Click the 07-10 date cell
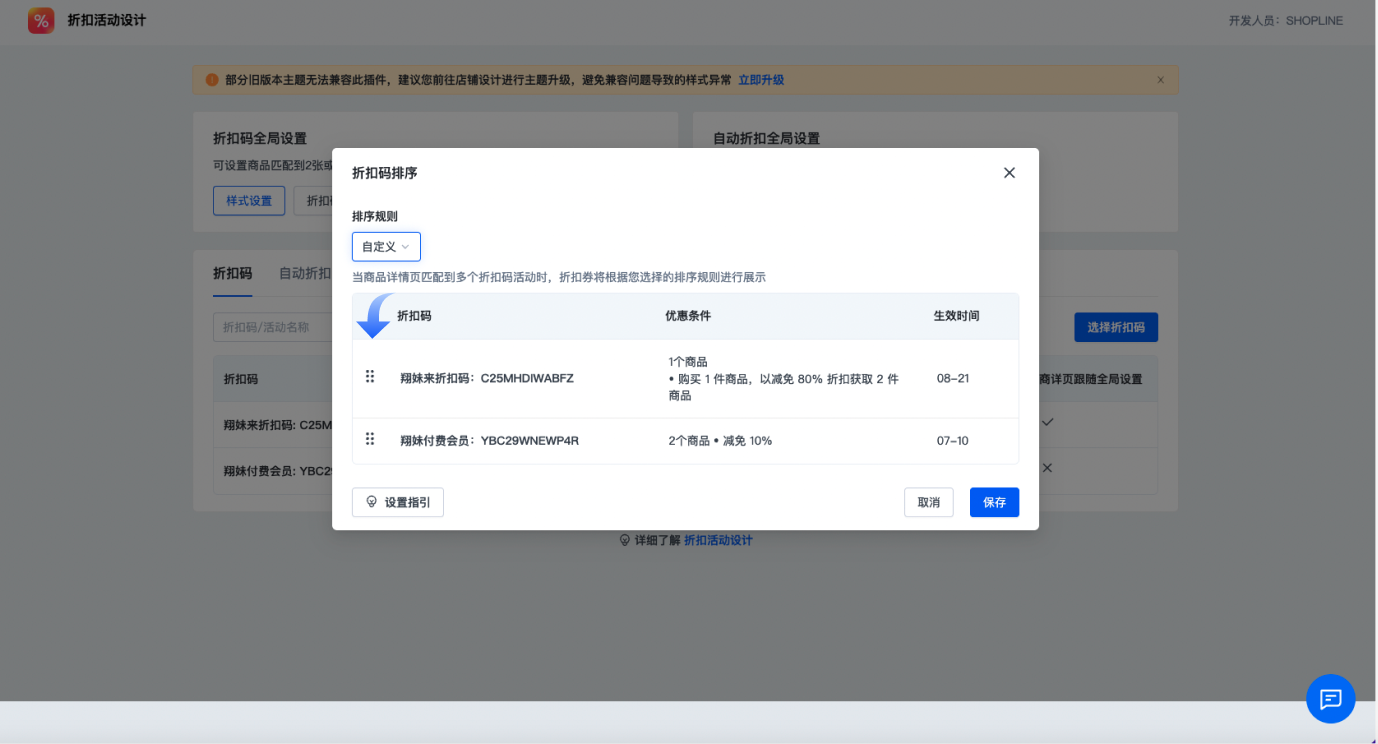 coord(953,440)
